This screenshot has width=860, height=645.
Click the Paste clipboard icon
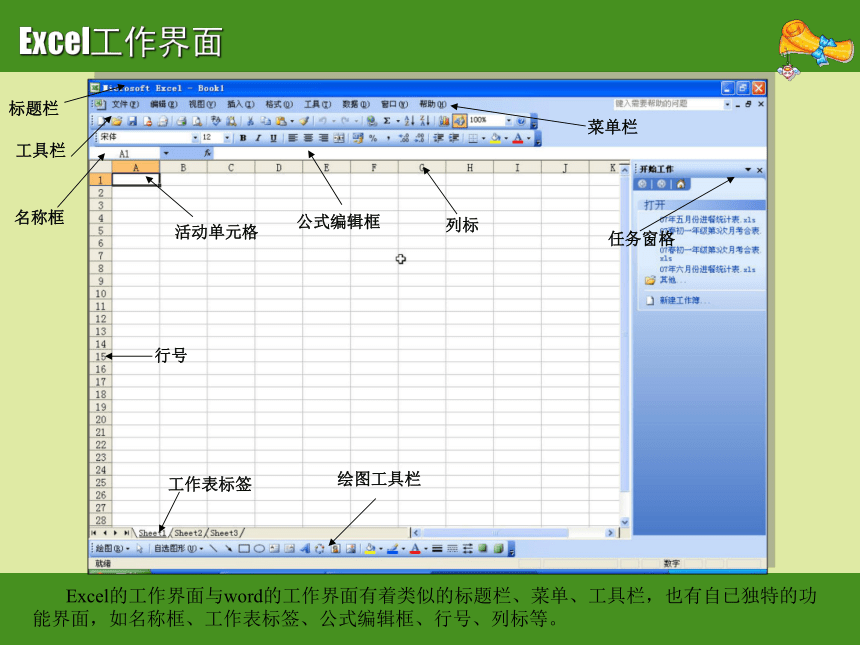click(281, 121)
